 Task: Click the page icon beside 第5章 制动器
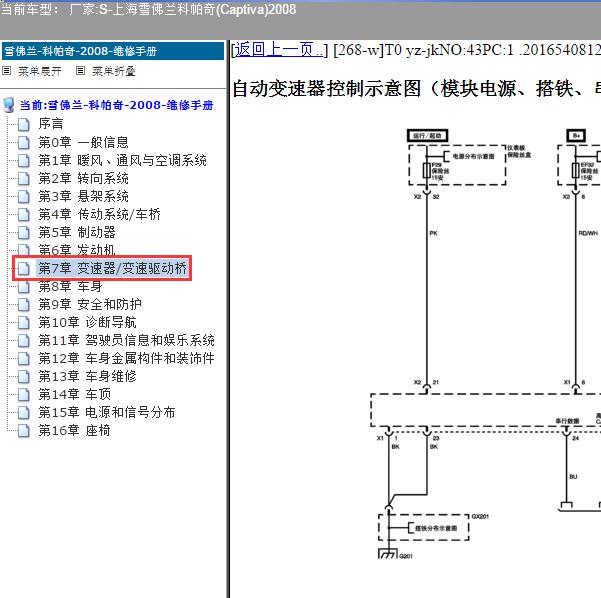(x=24, y=232)
